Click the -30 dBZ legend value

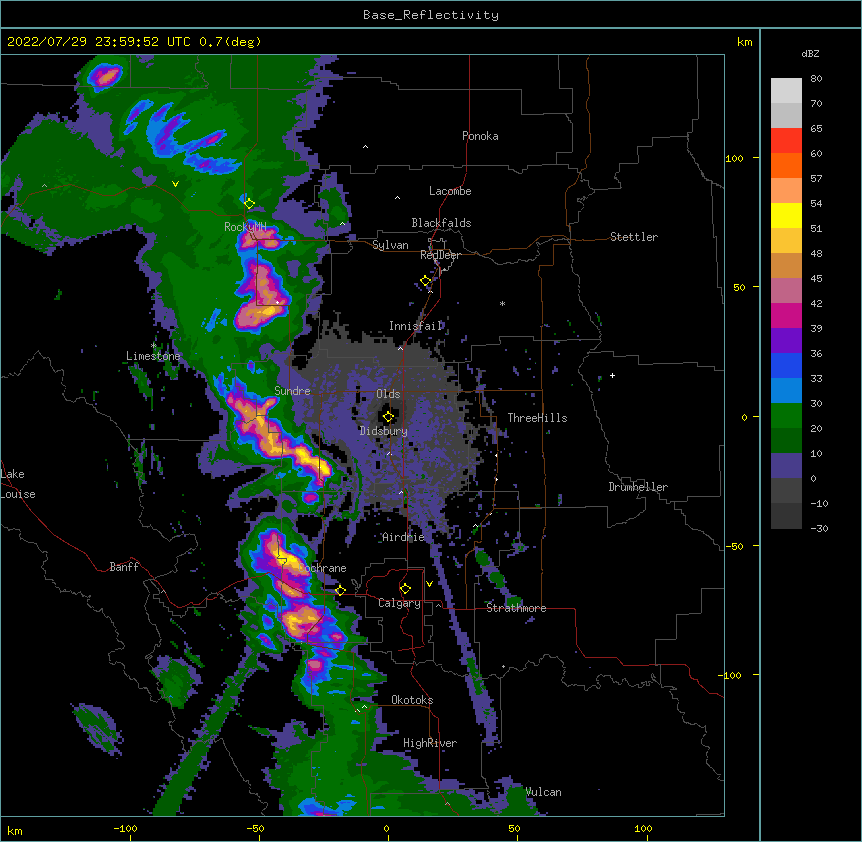pyautogui.click(x=819, y=528)
